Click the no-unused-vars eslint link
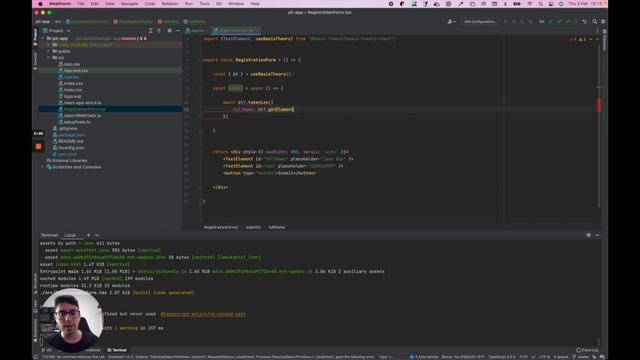Image resolution: width=640 pixels, height=360 pixels. click(x=203, y=314)
